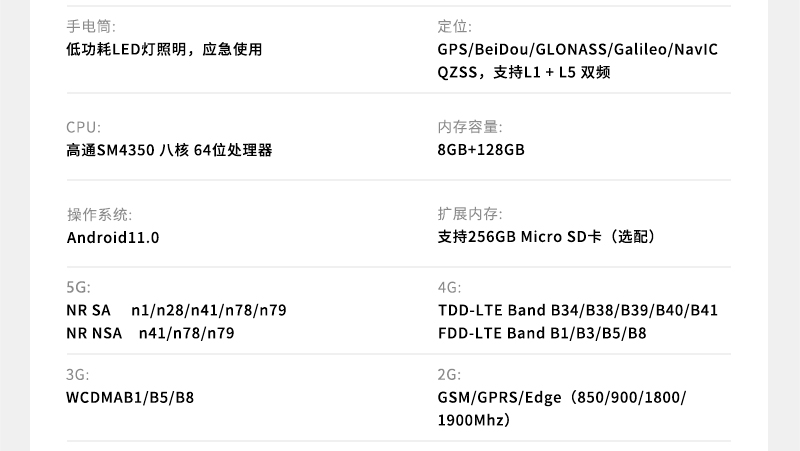Select the 8GB+128GB value

481,151
